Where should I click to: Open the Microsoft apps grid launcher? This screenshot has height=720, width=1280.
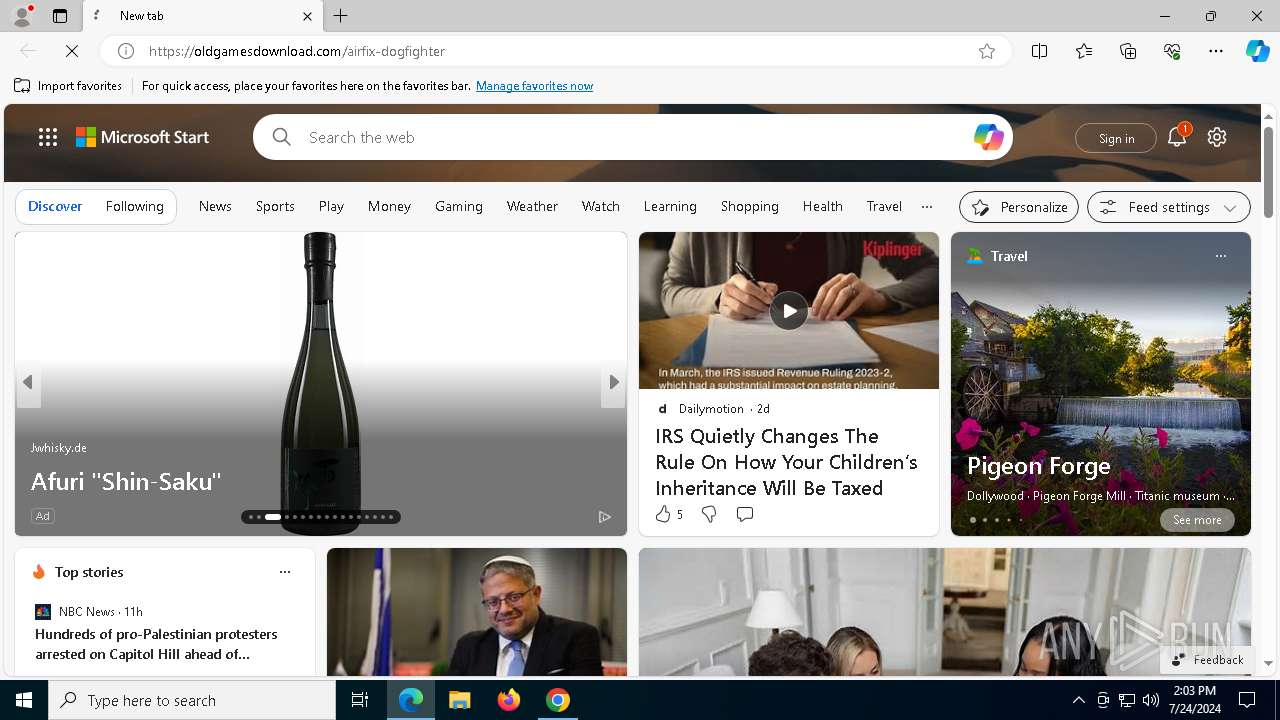(48, 137)
